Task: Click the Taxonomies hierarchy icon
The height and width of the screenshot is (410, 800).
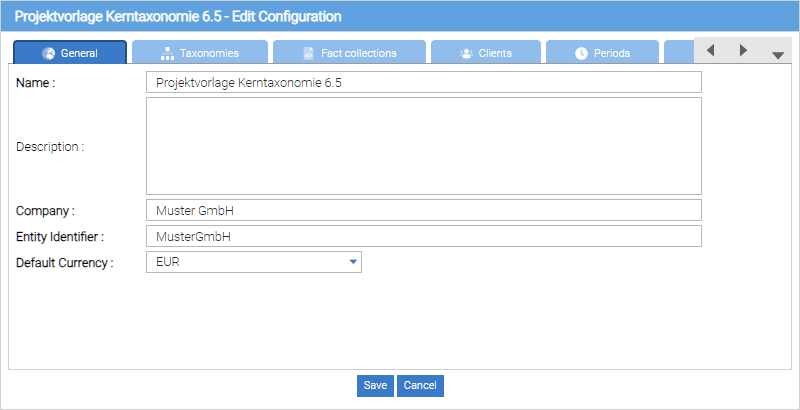Action: point(167,53)
